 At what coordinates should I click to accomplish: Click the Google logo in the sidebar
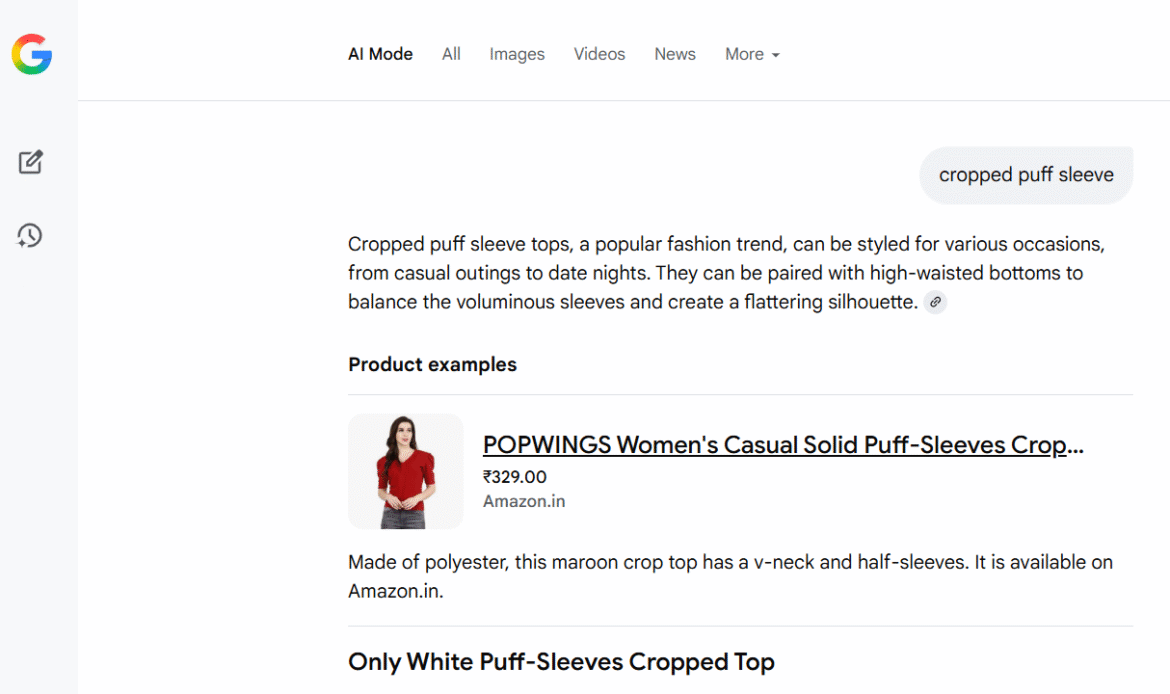(x=32, y=54)
